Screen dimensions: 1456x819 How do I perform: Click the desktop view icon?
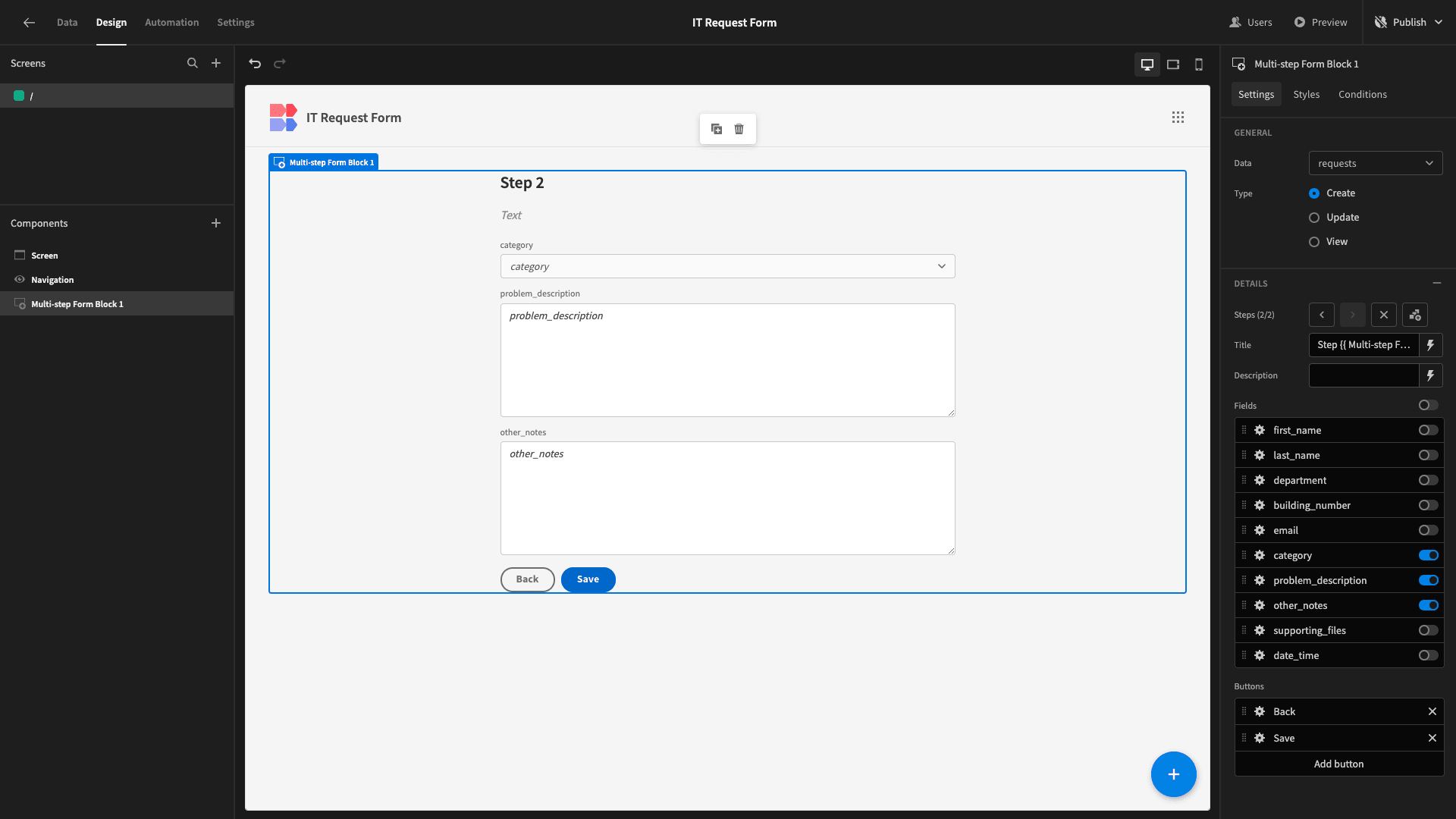[1147, 63]
